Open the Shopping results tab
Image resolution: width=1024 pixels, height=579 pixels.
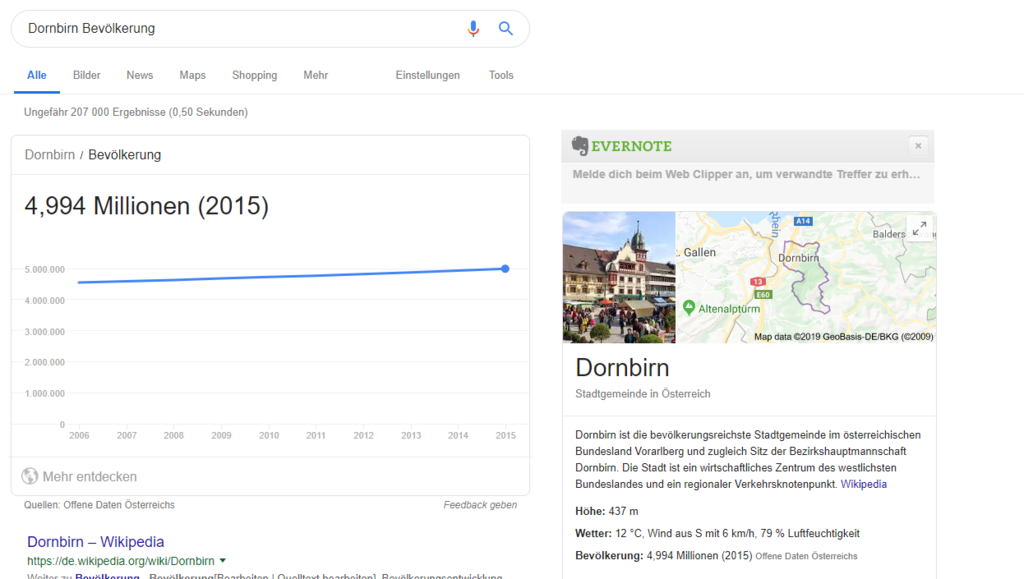[x=254, y=75]
